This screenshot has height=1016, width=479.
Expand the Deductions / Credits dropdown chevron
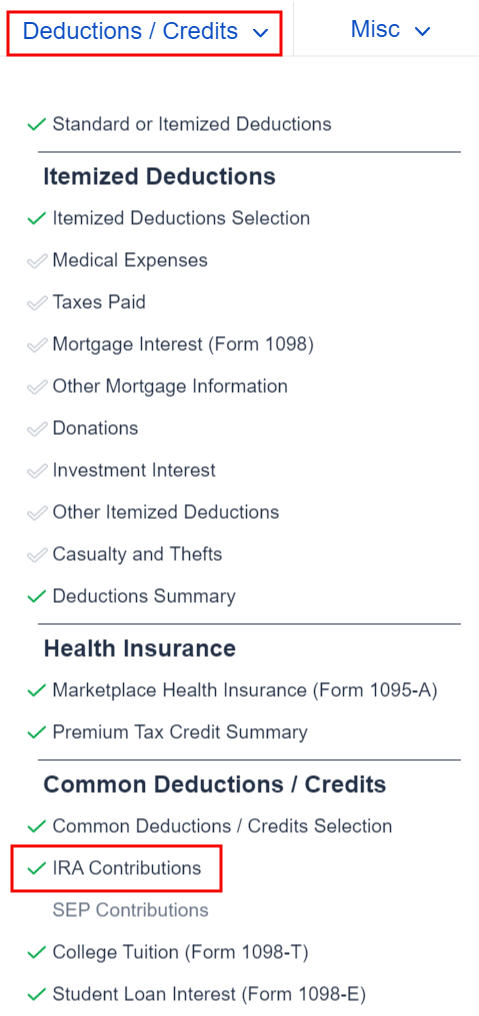pos(260,32)
